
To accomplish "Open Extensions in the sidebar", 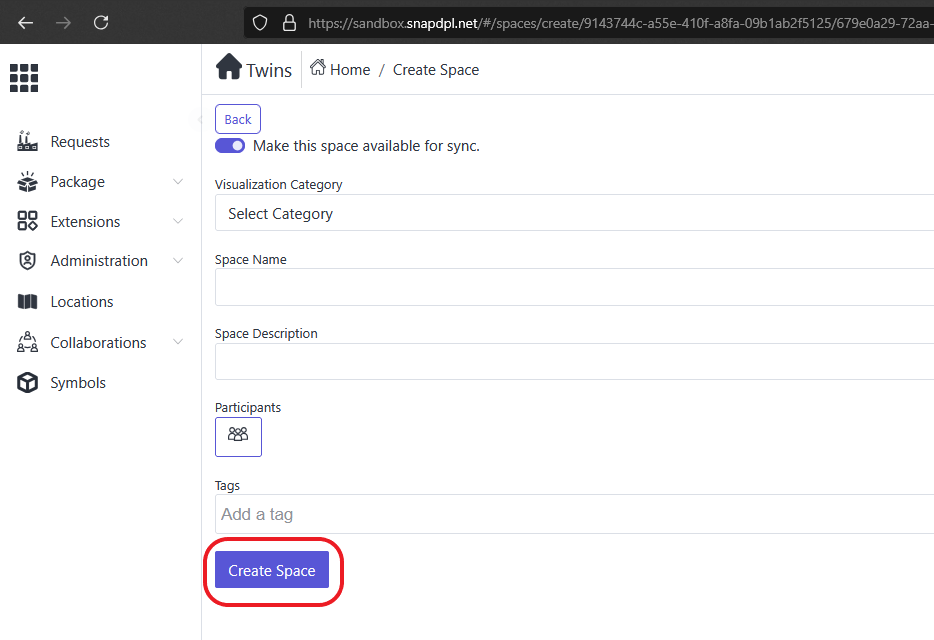I will pyautogui.click(x=85, y=222).
